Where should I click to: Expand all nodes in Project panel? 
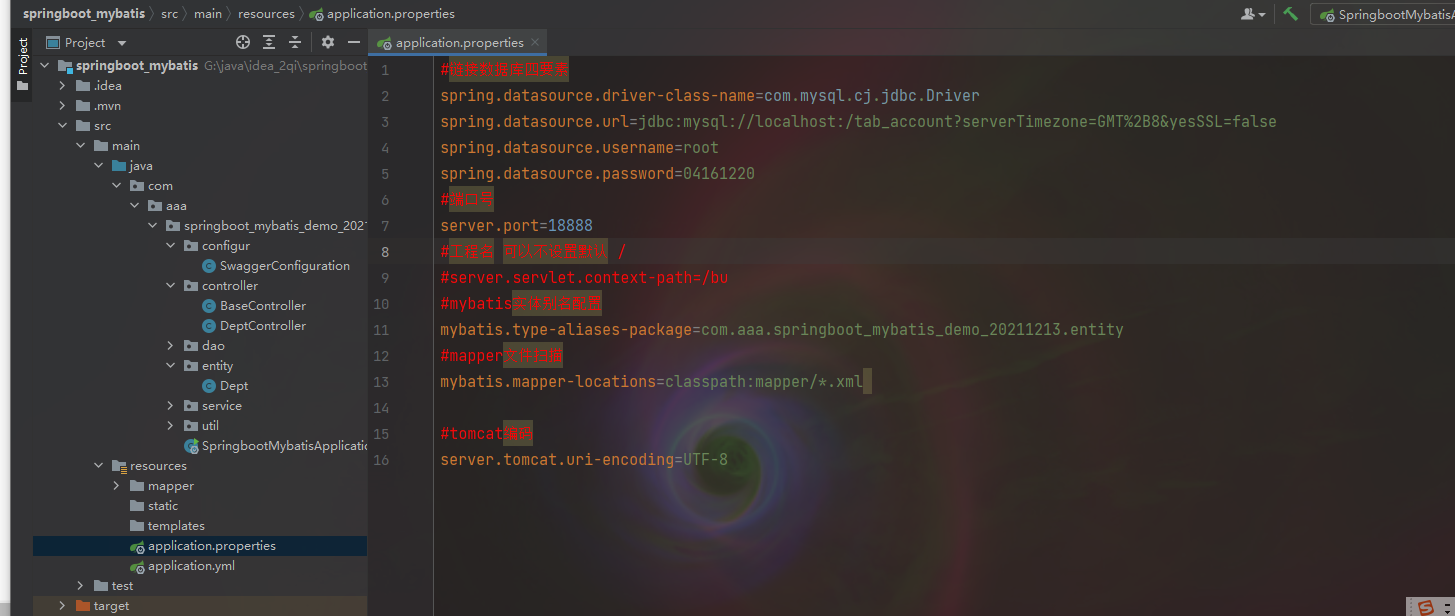(x=269, y=42)
